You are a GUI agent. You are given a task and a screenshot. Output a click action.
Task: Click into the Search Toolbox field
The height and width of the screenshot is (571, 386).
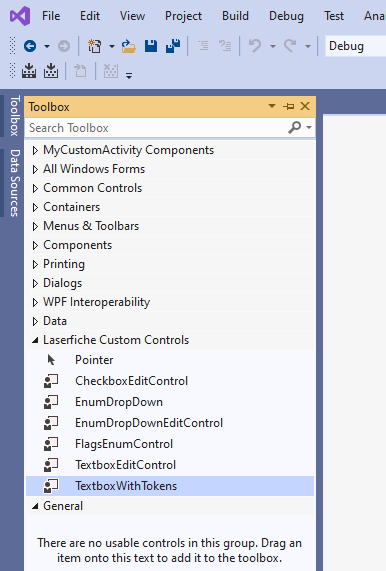(157, 128)
